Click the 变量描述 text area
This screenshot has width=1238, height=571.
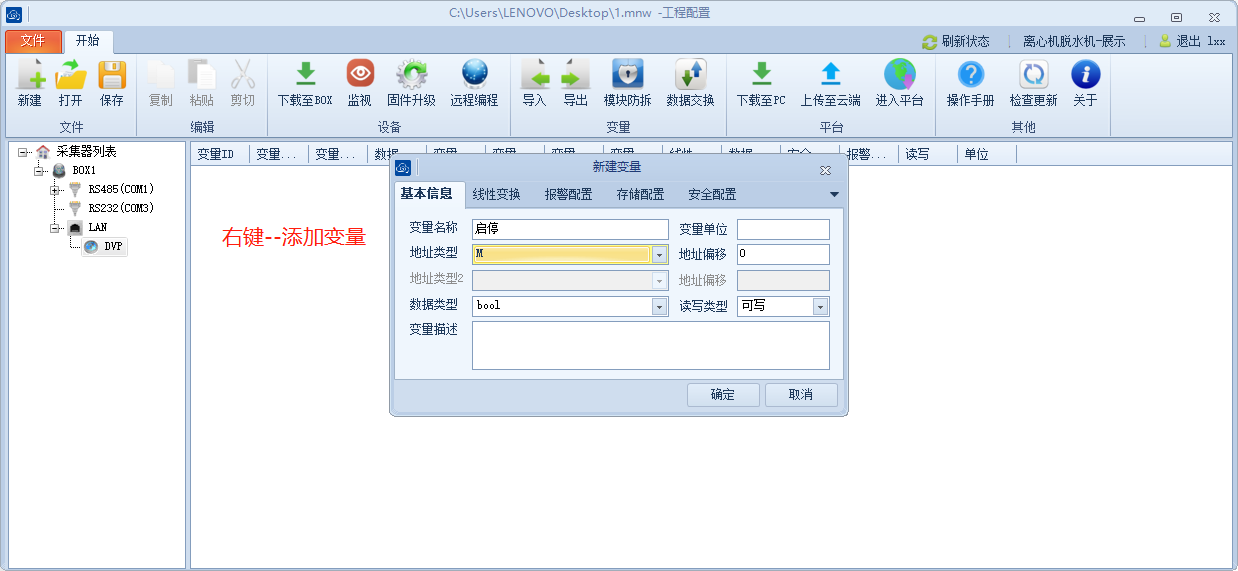click(x=651, y=345)
